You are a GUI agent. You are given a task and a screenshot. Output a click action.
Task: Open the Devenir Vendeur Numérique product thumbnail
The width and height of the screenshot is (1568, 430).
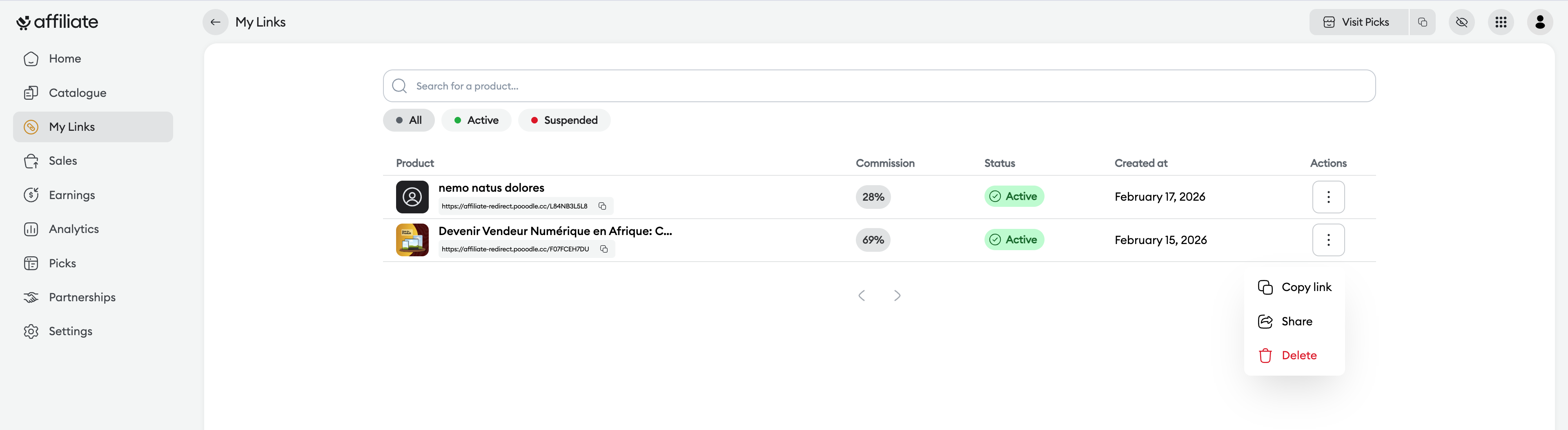pyautogui.click(x=412, y=240)
